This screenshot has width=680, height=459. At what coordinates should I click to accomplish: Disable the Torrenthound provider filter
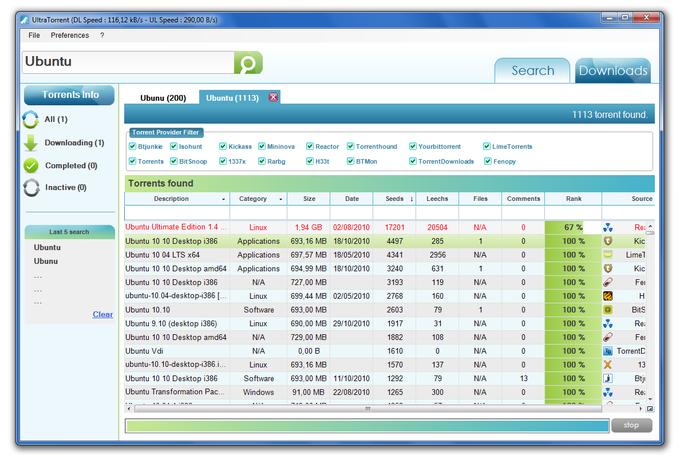pos(350,146)
